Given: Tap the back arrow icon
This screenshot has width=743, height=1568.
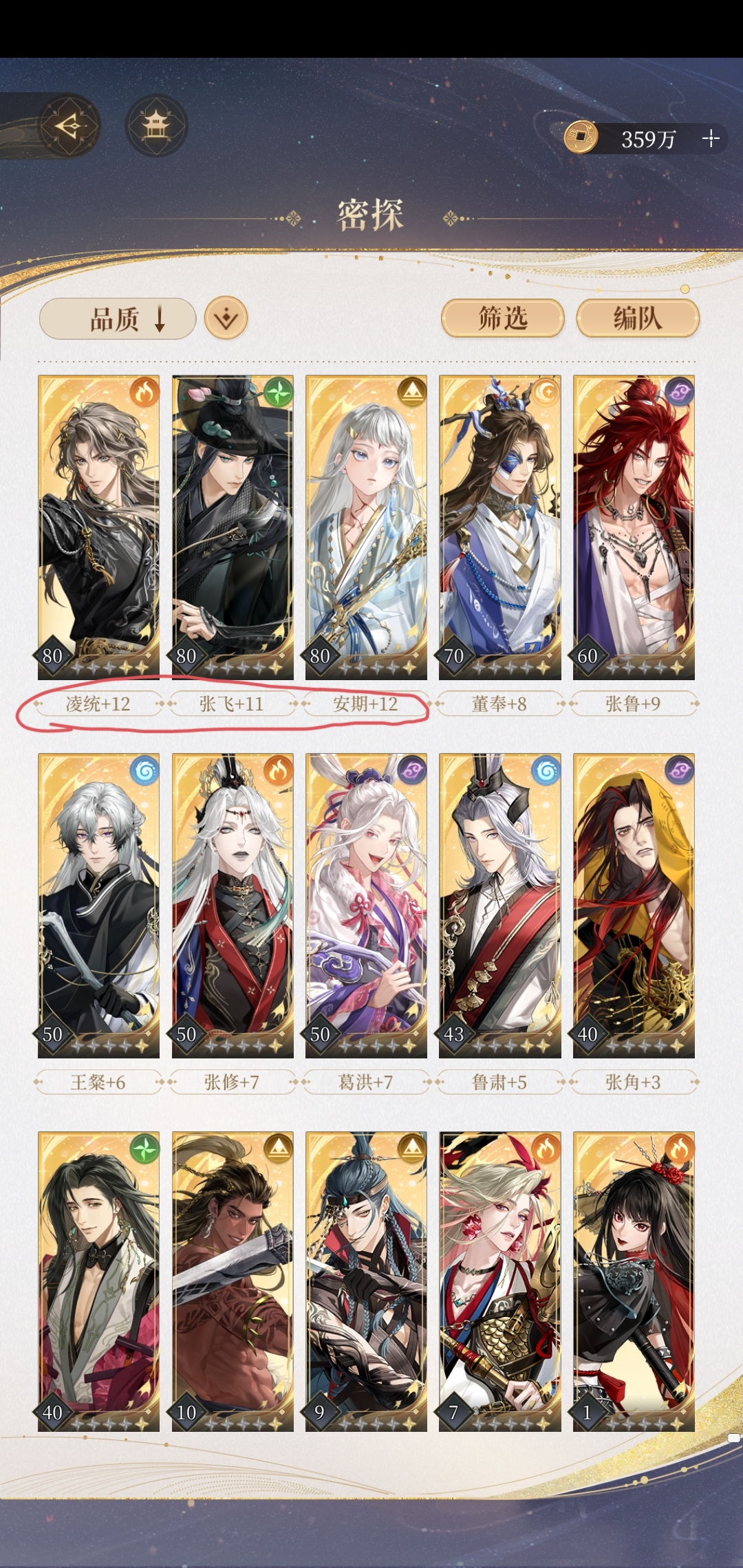Looking at the screenshot, I should point(69,126).
